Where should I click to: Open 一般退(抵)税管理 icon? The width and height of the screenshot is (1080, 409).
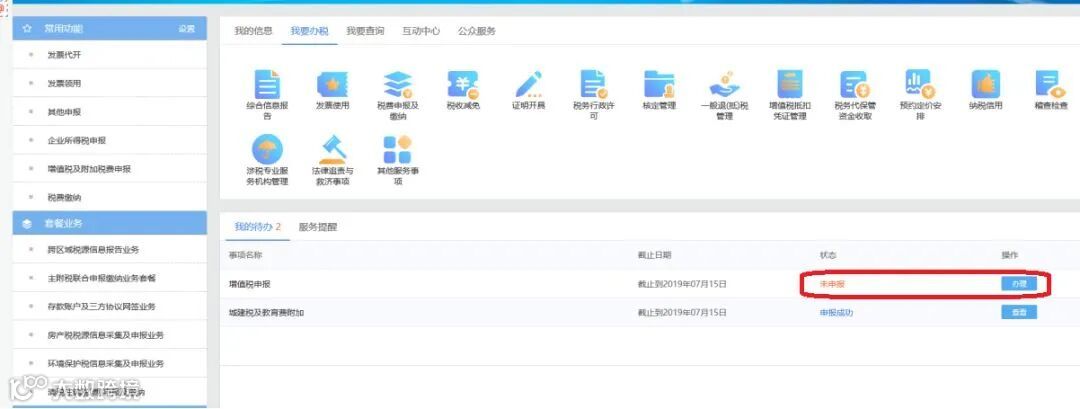click(x=724, y=85)
